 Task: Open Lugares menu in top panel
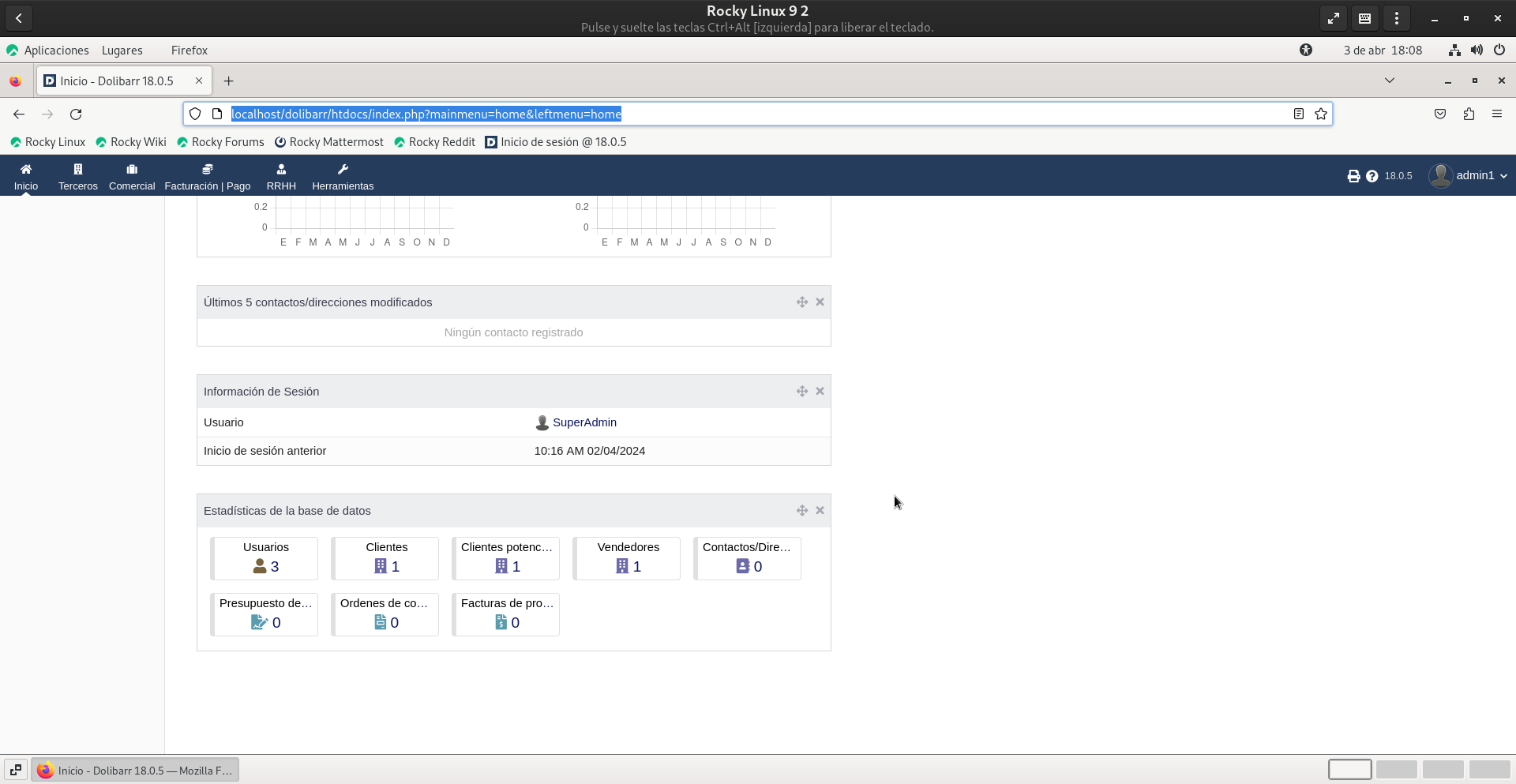pos(122,51)
